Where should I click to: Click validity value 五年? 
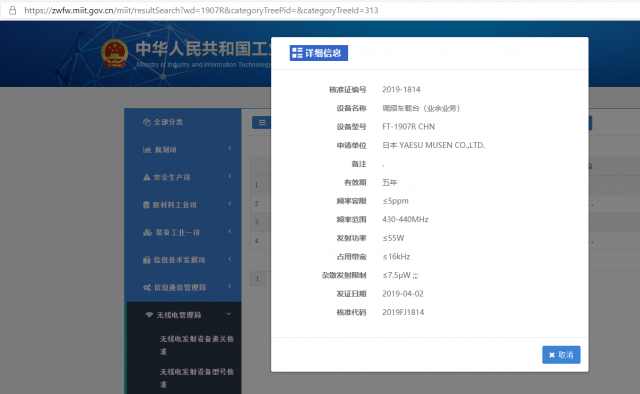tap(389, 183)
